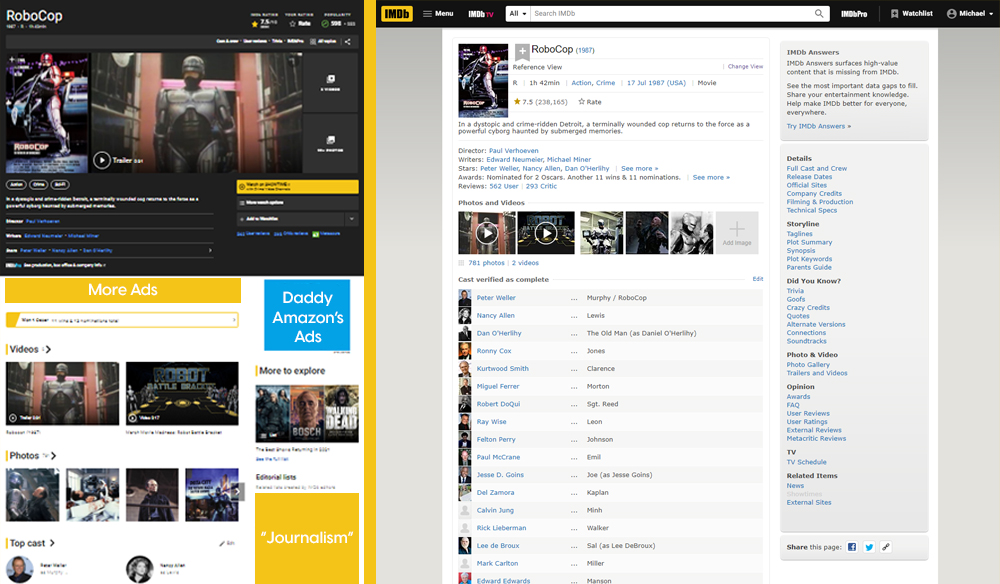Open the "All" search filter dropdown
The image size is (1000, 584).
[x=516, y=13]
